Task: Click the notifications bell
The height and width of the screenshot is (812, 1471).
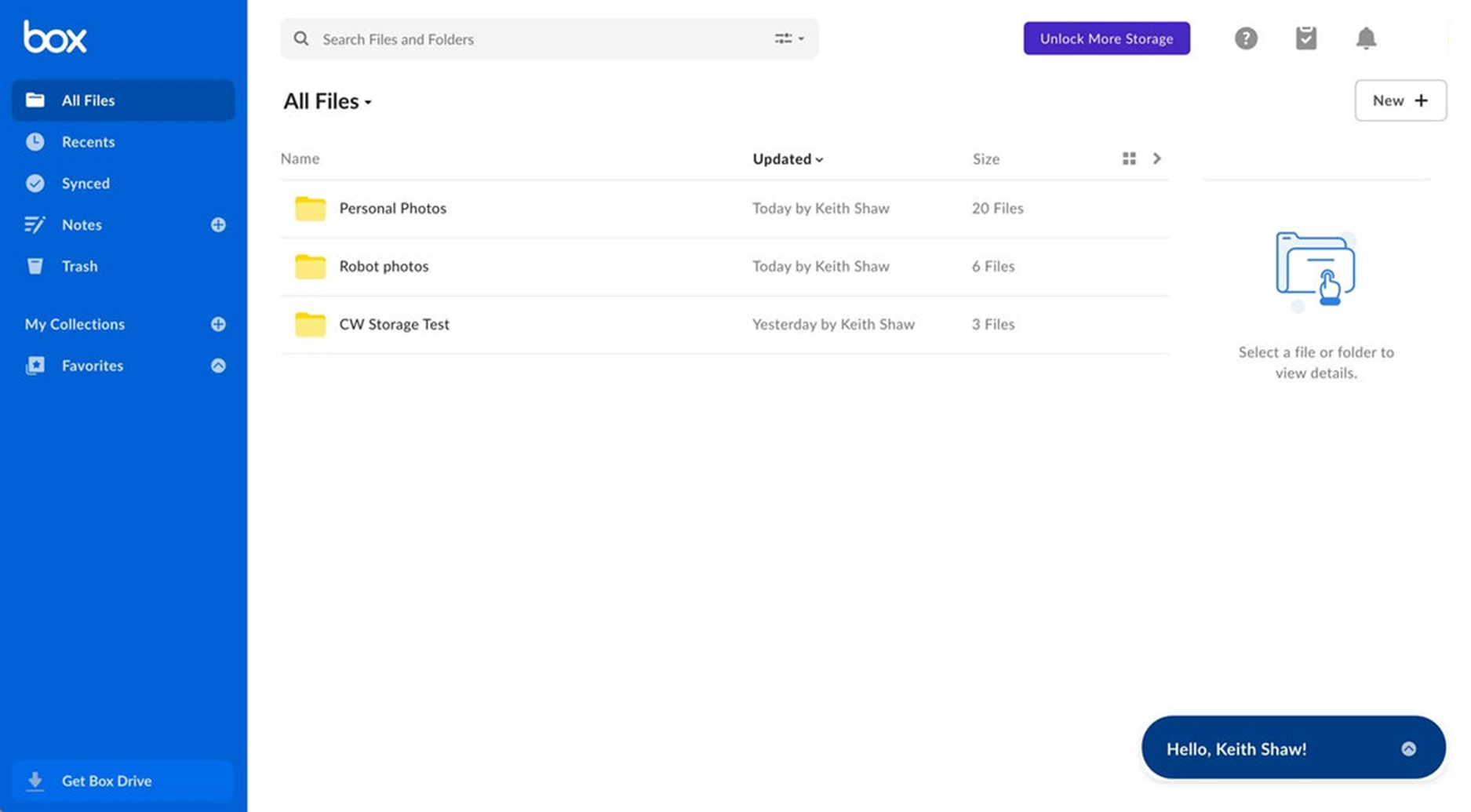Action: pyautogui.click(x=1366, y=38)
